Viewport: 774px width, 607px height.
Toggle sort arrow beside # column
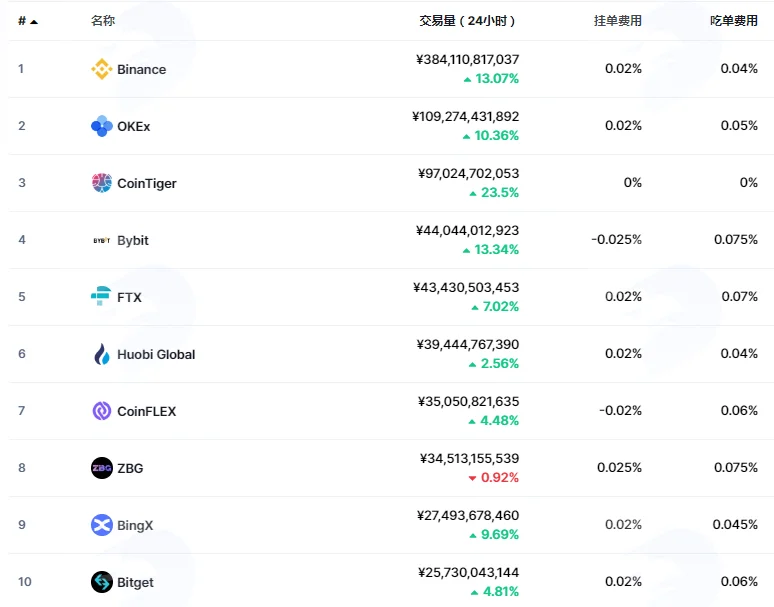(x=34, y=21)
